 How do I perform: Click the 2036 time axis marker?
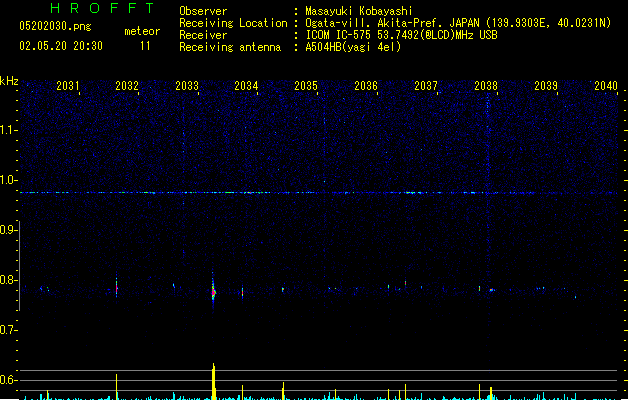point(366,86)
